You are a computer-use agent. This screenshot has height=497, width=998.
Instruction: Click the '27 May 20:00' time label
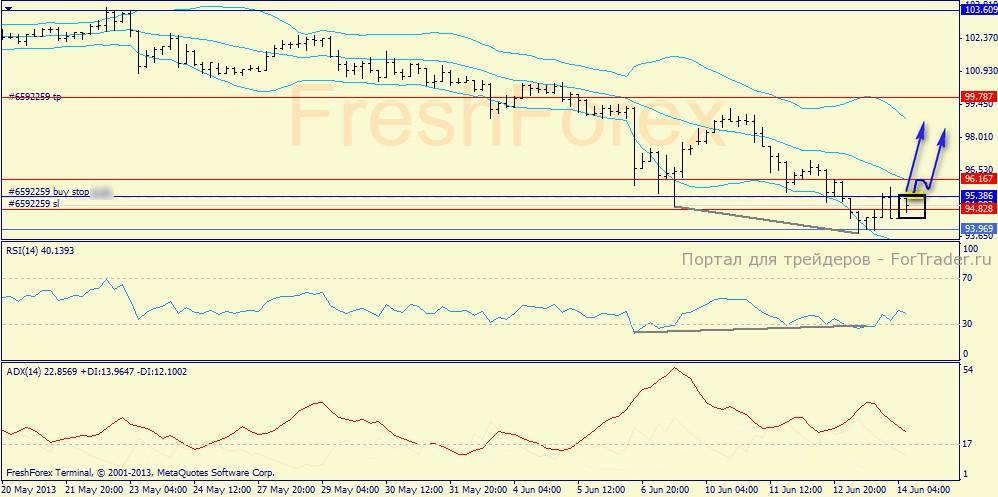pyautogui.click(x=284, y=490)
